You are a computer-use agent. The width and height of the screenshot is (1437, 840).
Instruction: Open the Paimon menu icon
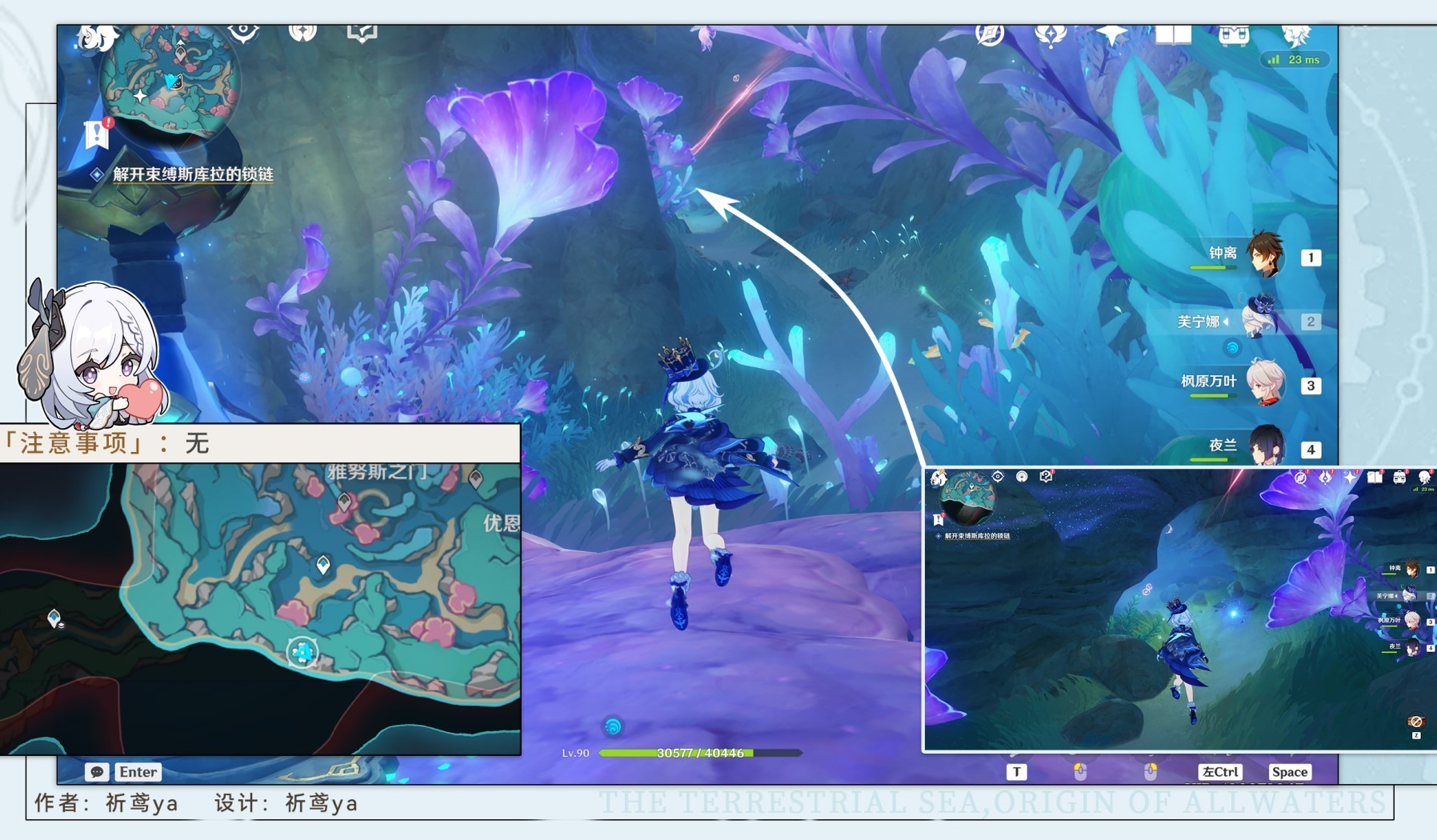pyautogui.click(x=96, y=36)
